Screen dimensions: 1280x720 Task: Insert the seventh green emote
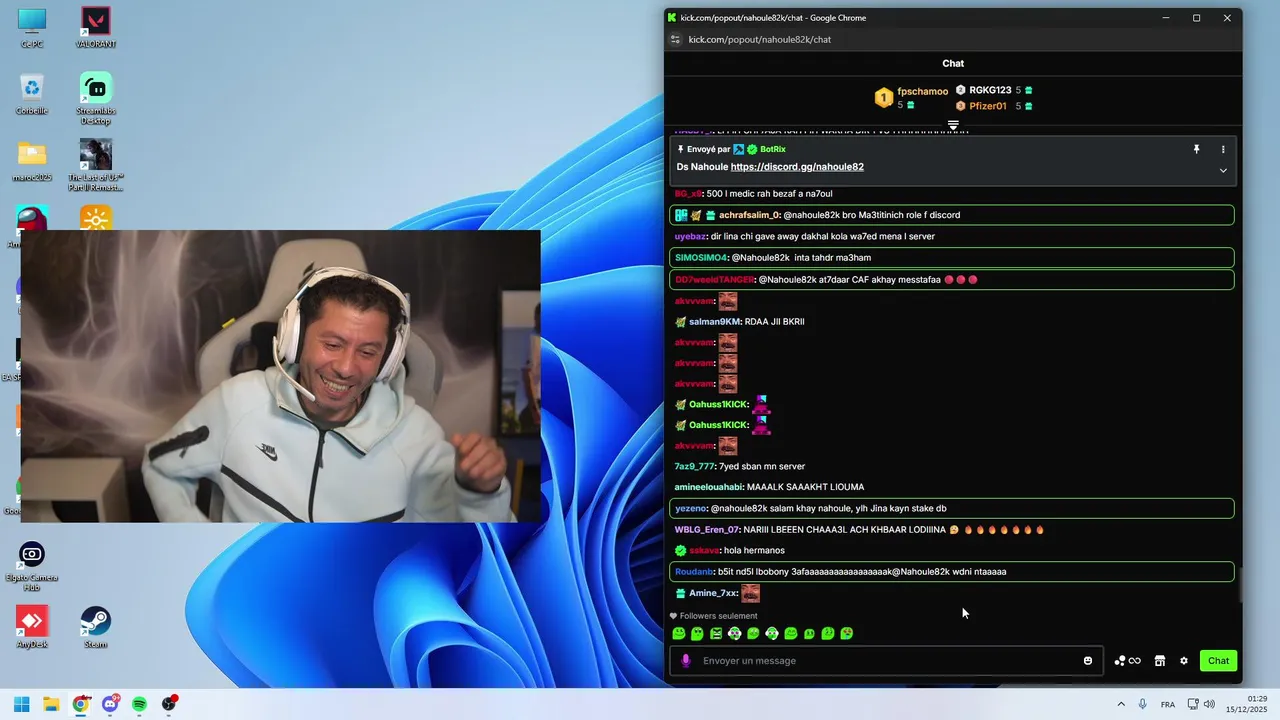pos(791,633)
